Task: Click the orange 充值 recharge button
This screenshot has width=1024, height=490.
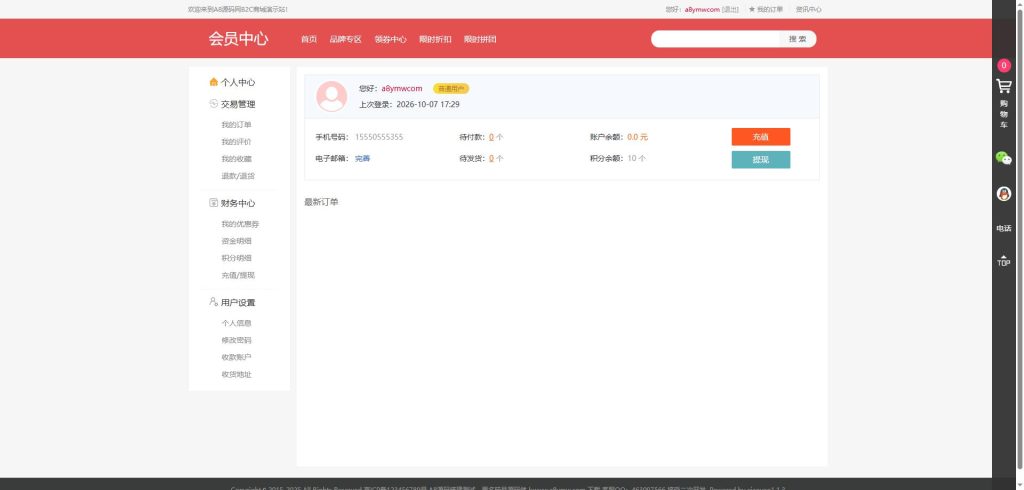Action: click(x=761, y=137)
